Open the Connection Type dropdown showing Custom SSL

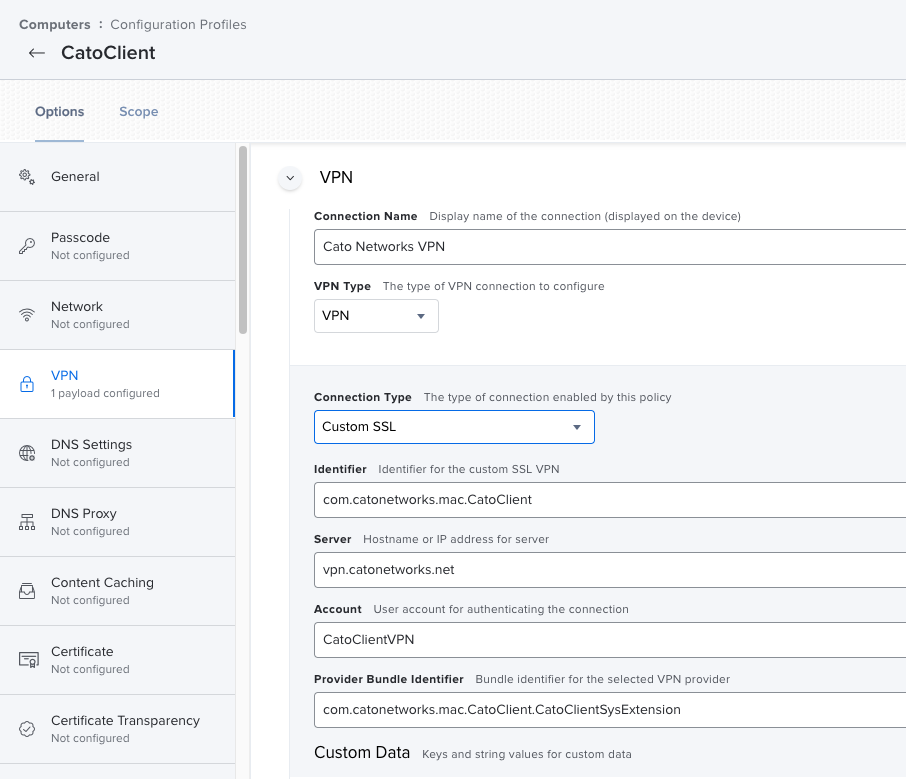coord(454,426)
